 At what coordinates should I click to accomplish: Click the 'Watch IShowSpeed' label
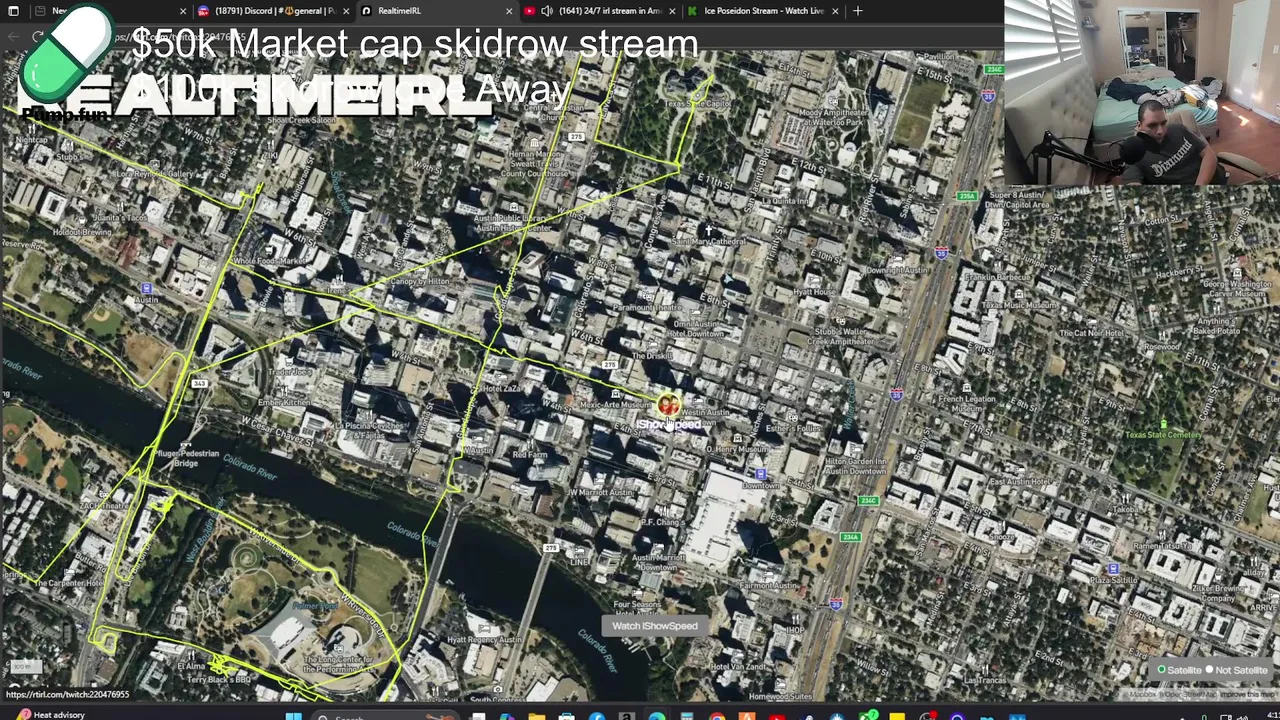(655, 626)
